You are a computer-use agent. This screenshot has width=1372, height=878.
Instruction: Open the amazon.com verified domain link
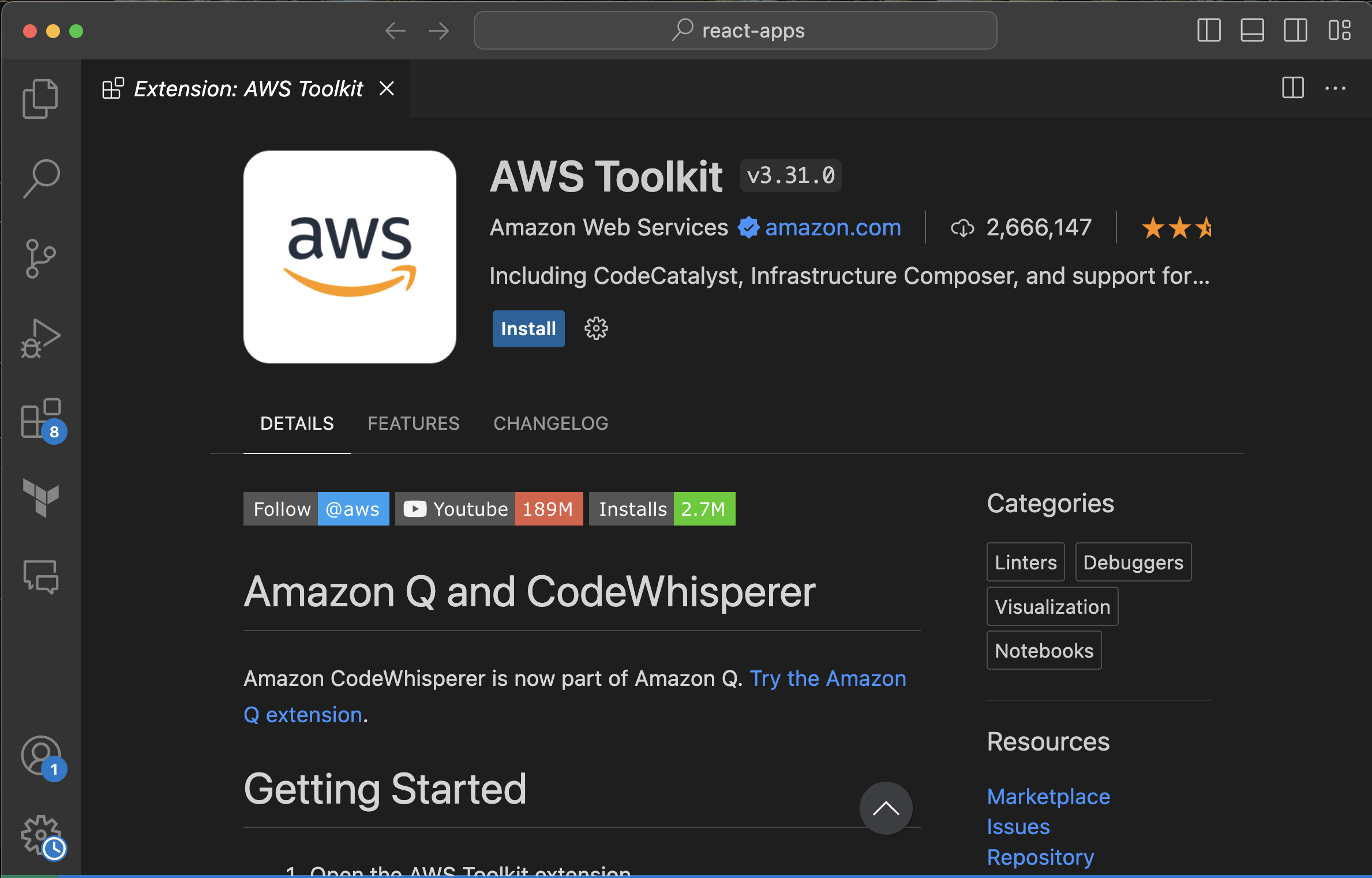[833, 227]
